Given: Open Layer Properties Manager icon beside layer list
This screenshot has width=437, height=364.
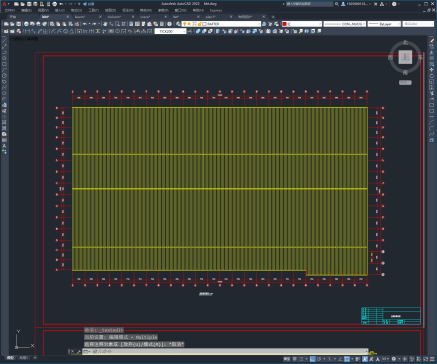Looking at the screenshot, I should [179, 24].
